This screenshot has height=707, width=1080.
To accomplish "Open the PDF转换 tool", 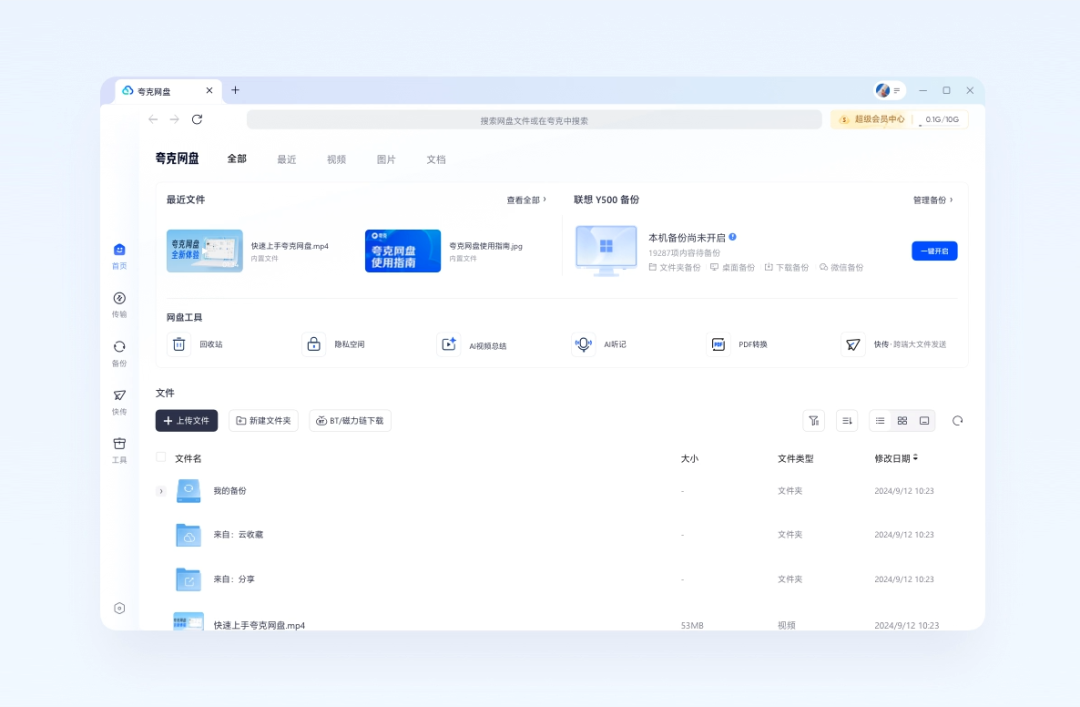I will [x=737, y=344].
